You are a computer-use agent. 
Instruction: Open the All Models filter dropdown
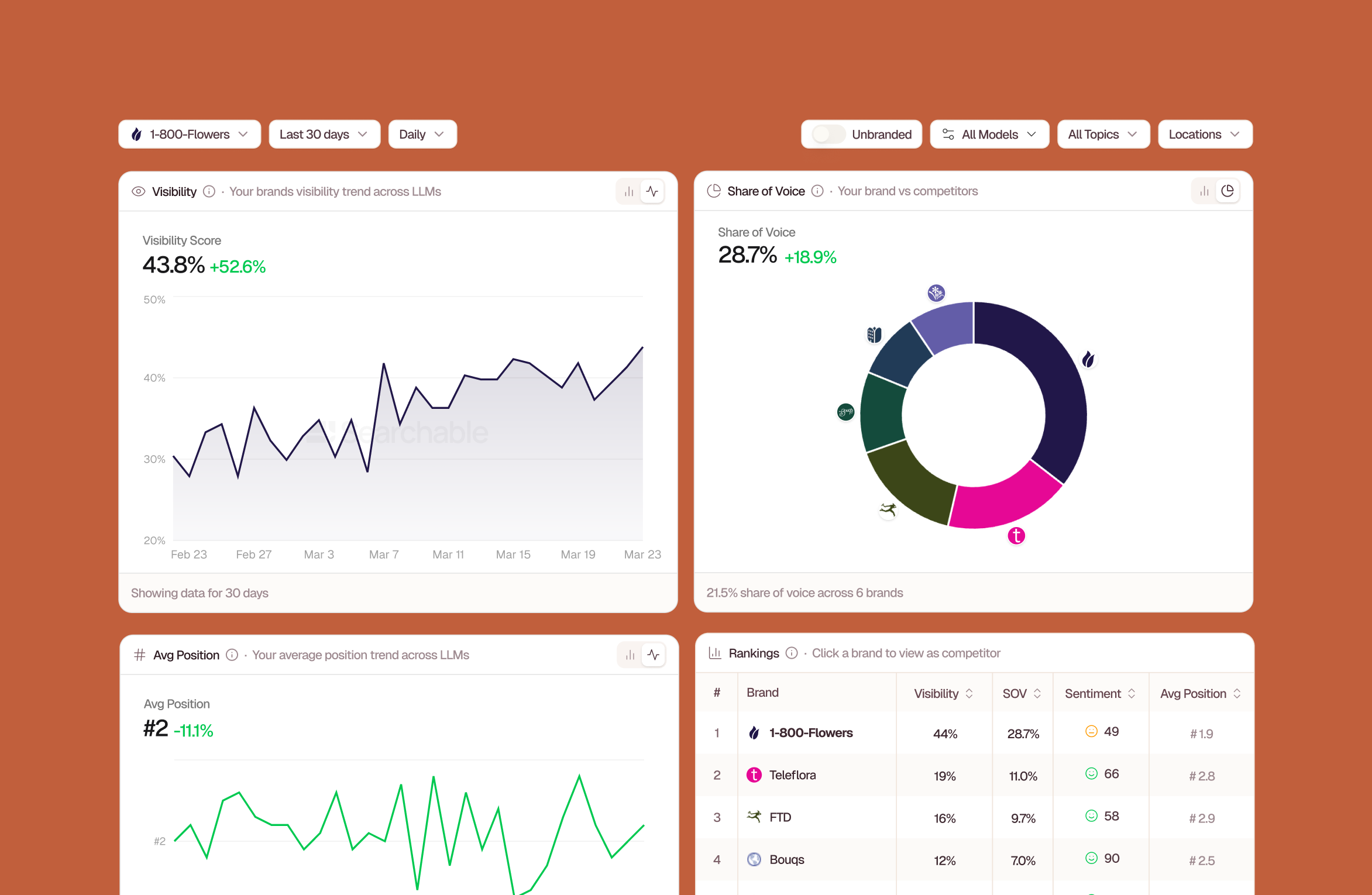point(989,135)
